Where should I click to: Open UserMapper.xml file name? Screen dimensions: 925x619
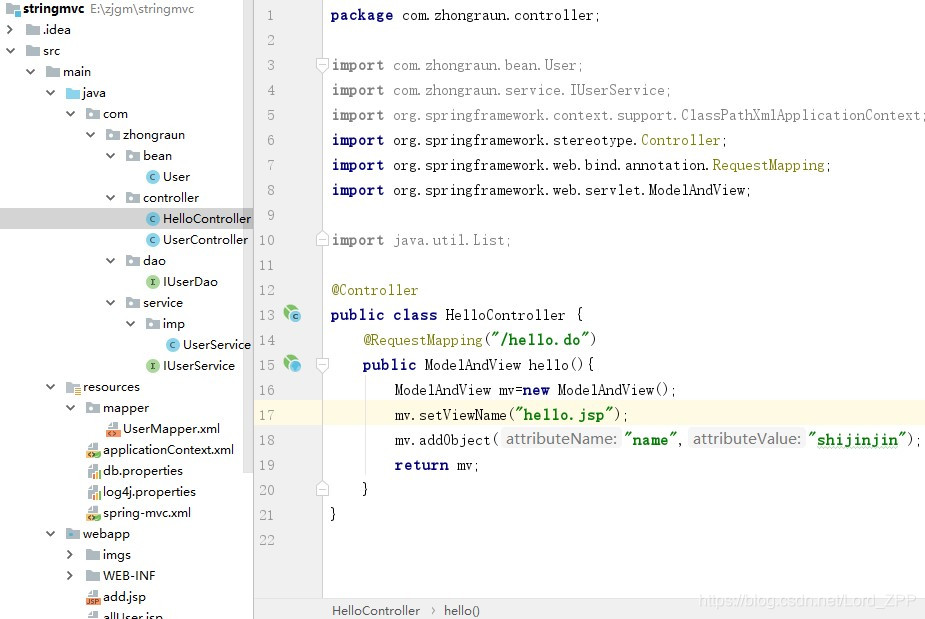172,429
